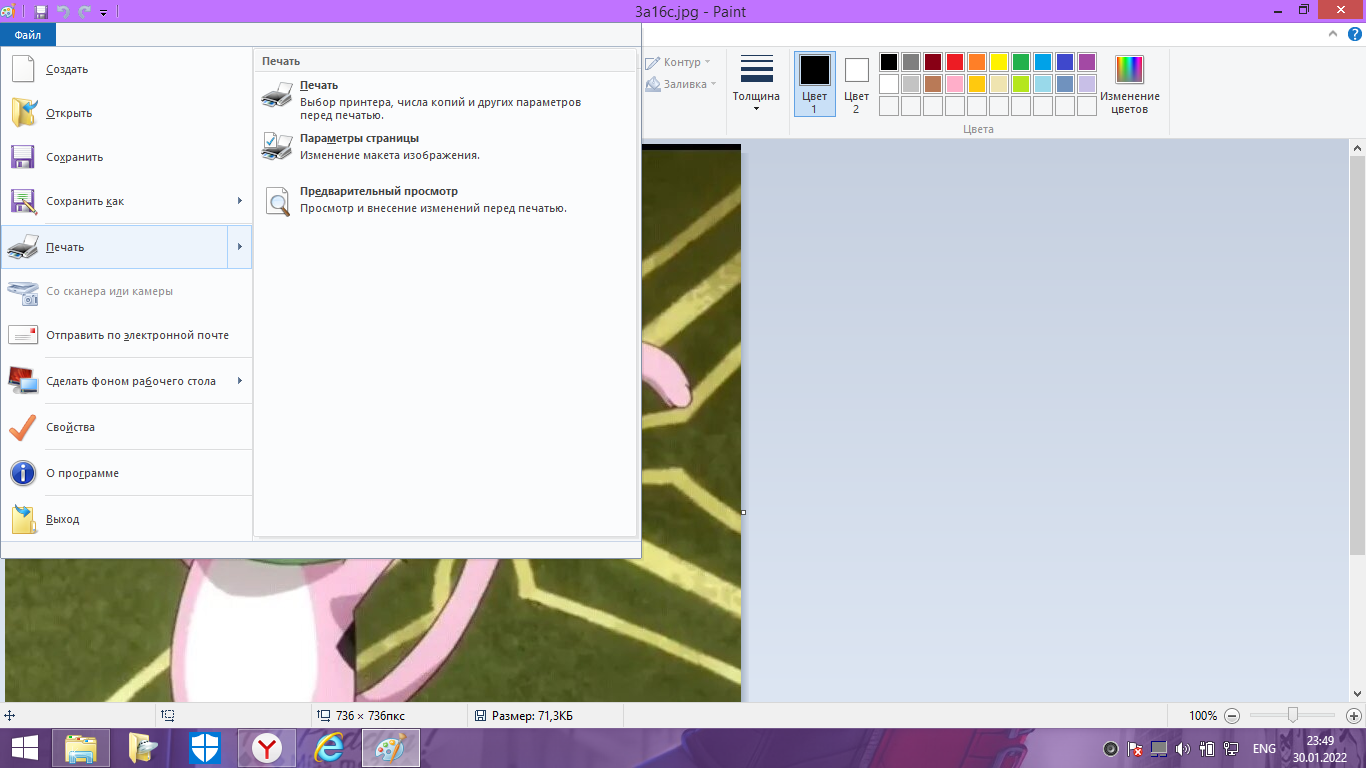Open the Толщина line thickness dropdown
Screen dimensions: 1366x768
(756, 85)
